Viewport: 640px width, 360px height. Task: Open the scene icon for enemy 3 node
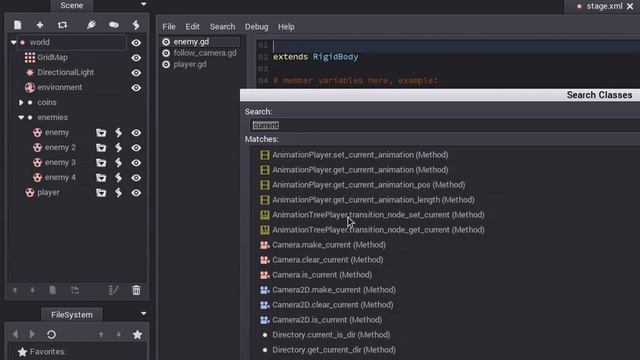coord(101,163)
